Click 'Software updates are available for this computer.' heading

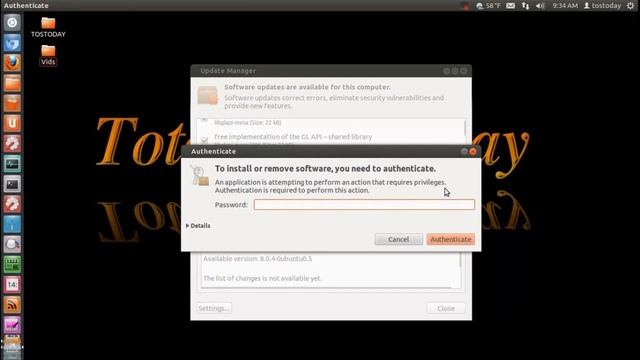click(307, 87)
